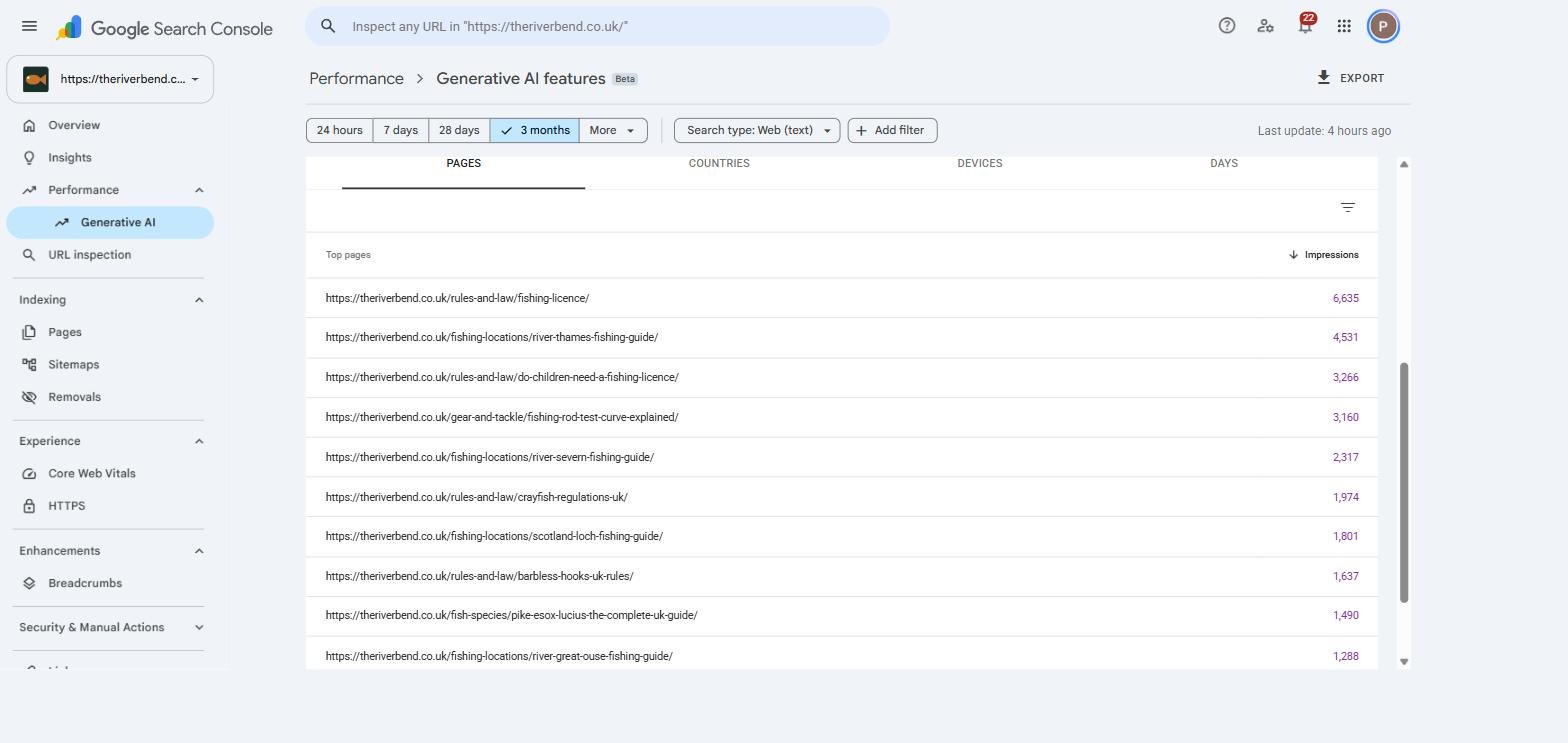Open the More date range dropdown

(613, 130)
